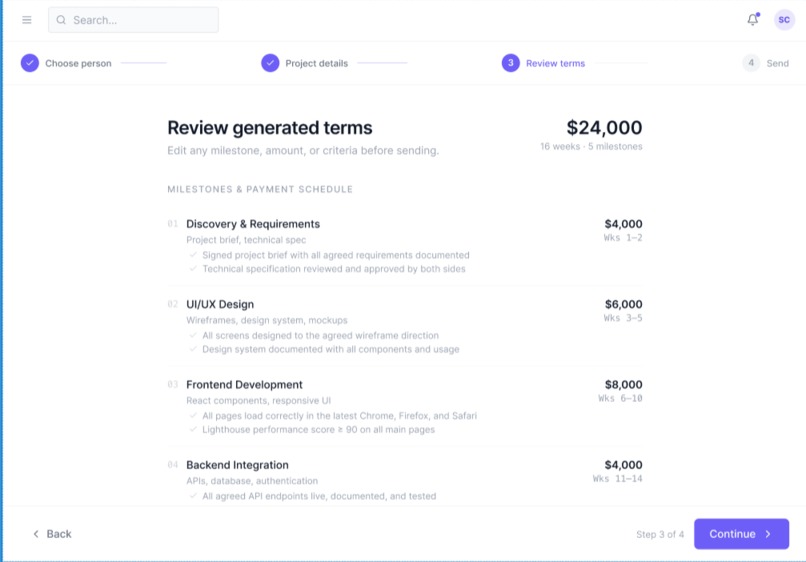Click the Wks 6–10 timeframe
This screenshot has height=562, width=806.
click(x=620, y=398)
